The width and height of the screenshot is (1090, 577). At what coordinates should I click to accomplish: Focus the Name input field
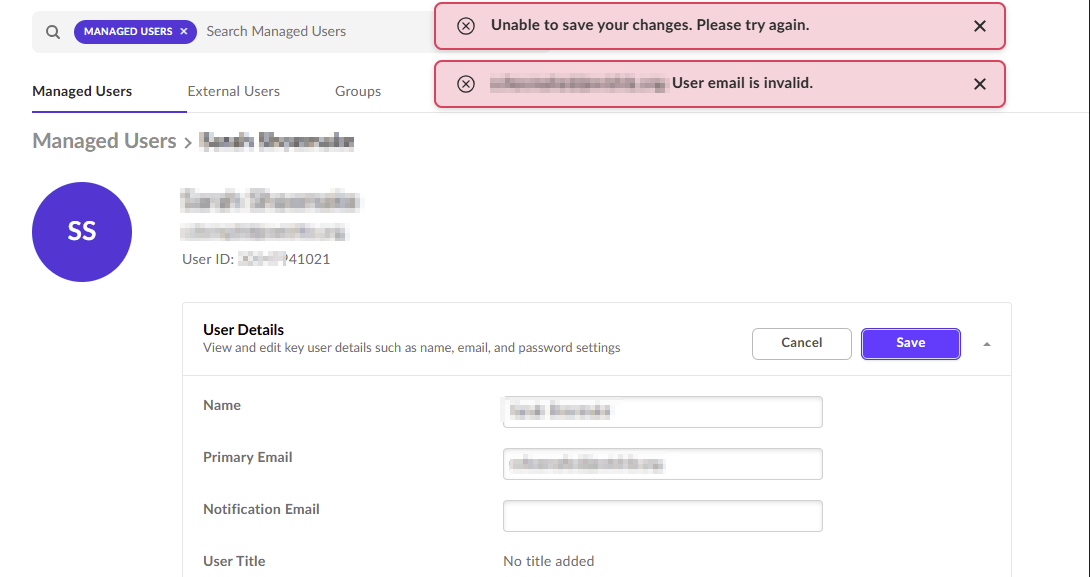point(662,412)
